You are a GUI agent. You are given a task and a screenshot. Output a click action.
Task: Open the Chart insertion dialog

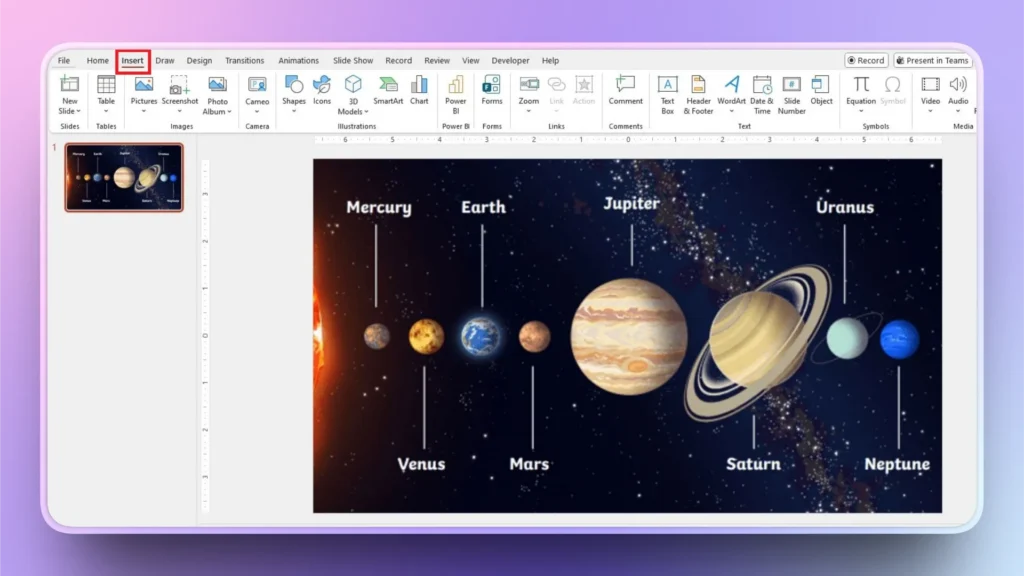tap(419, 95)
